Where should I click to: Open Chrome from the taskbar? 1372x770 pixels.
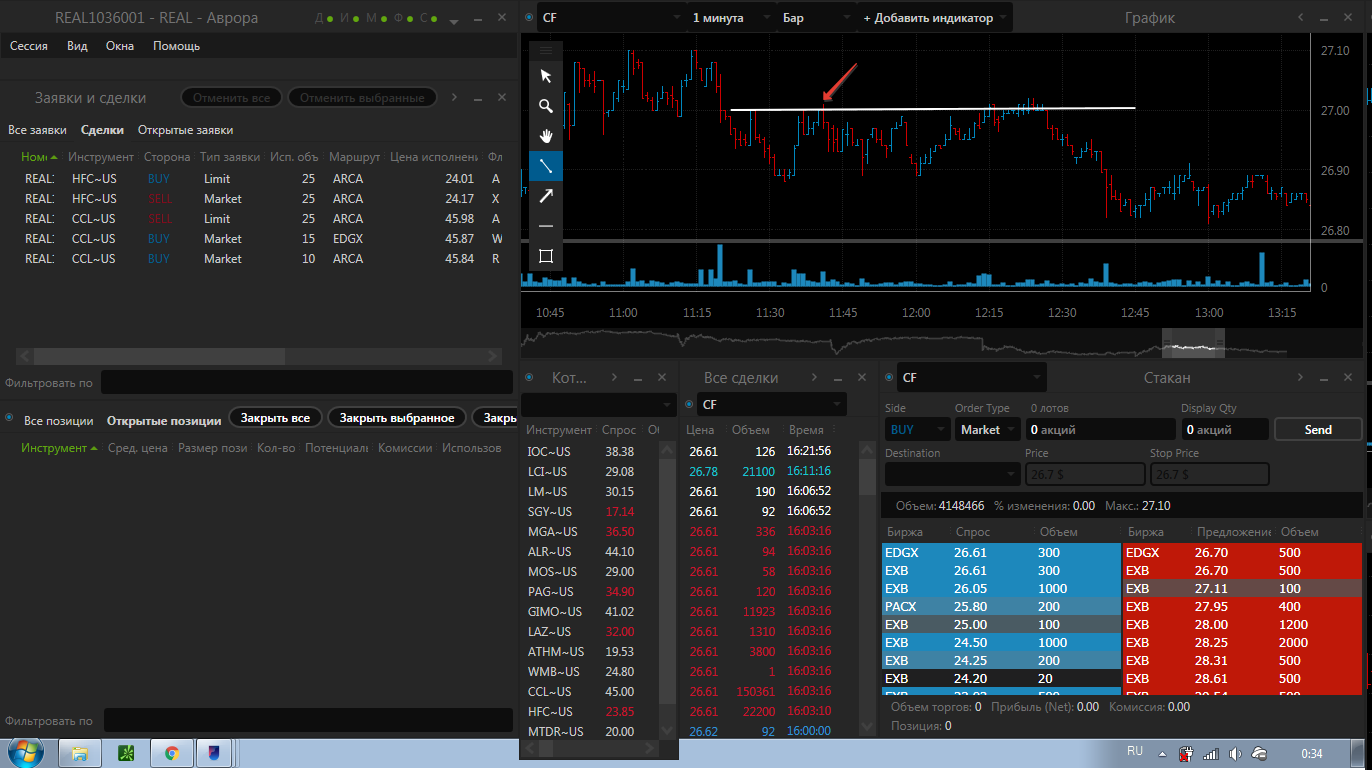click(172, 753)
